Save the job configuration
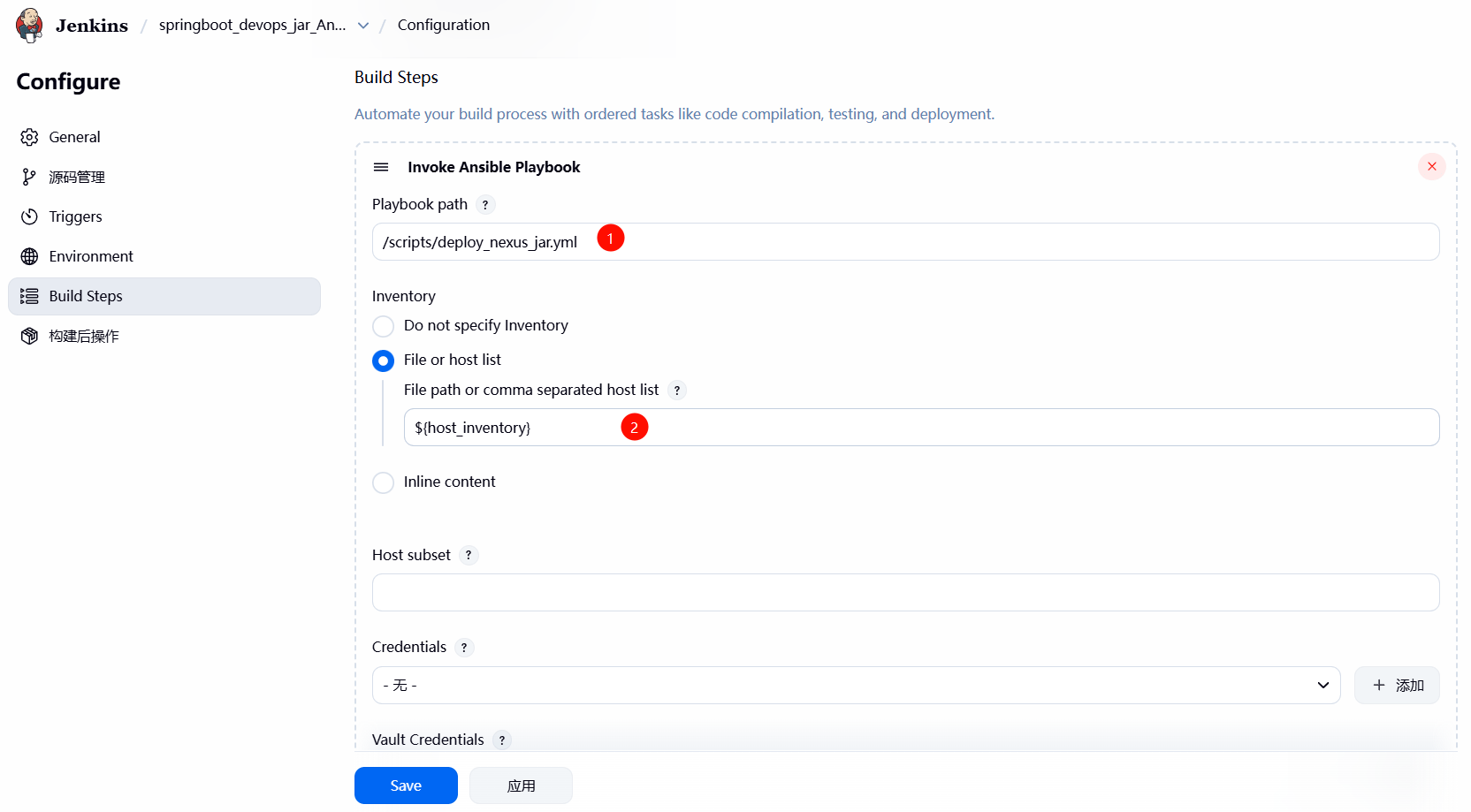Viewport: 1471px width, 812px height. click(406, 785)
